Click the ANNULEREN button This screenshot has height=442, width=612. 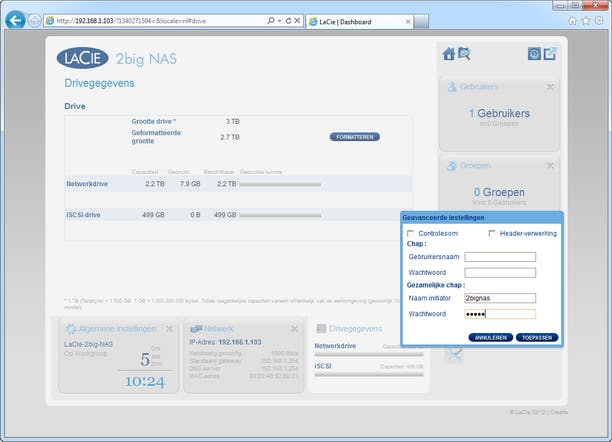coord(491,338)
